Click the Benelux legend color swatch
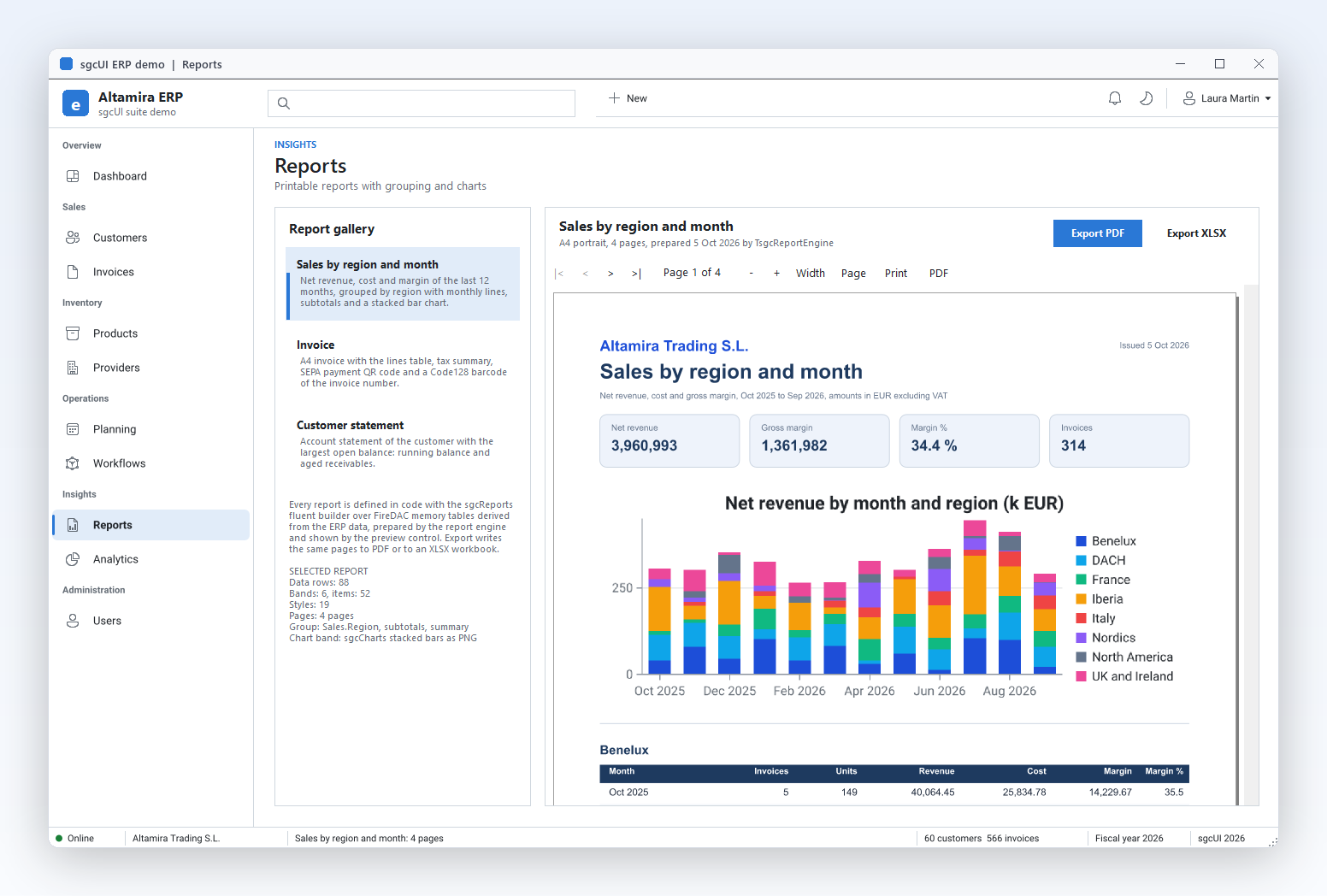The image size is (1327, 896). pyautogui.click(x=1081, y=541)
